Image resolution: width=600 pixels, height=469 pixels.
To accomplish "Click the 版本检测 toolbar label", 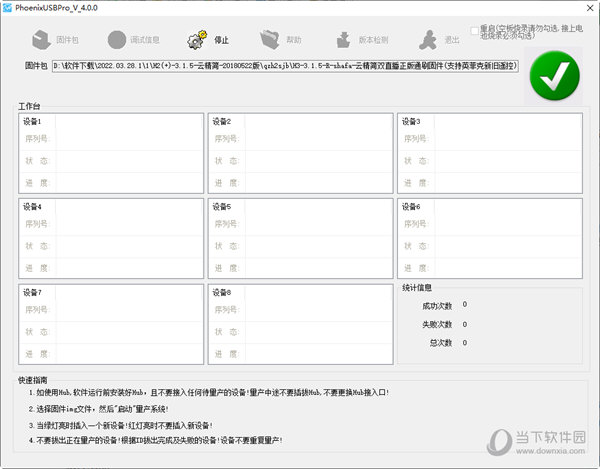I will [x=373, y=40].
